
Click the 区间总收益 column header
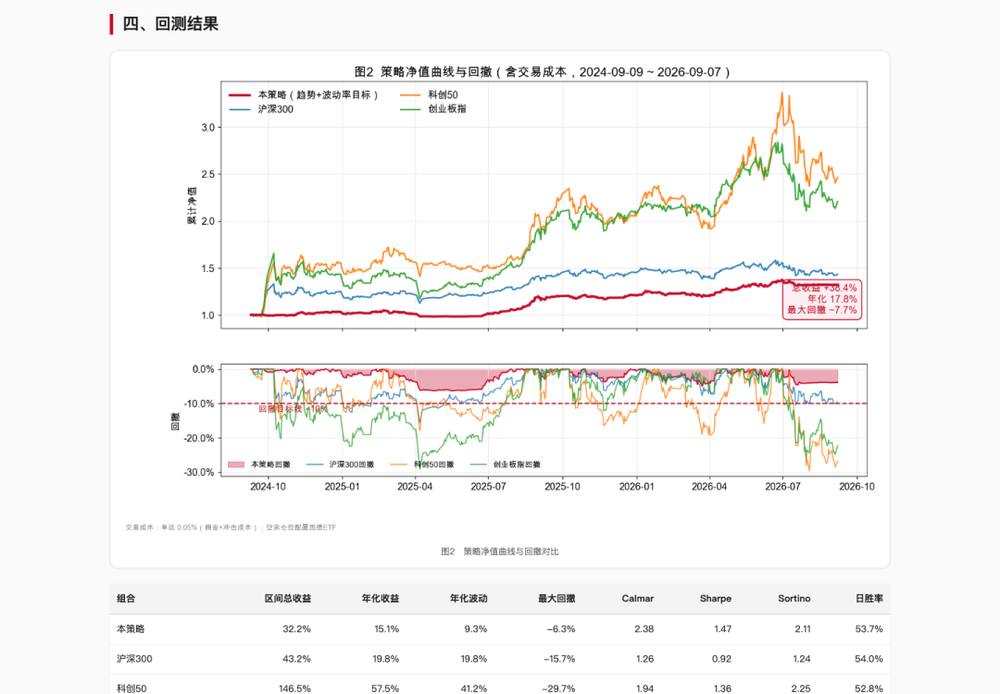point(288,598)
